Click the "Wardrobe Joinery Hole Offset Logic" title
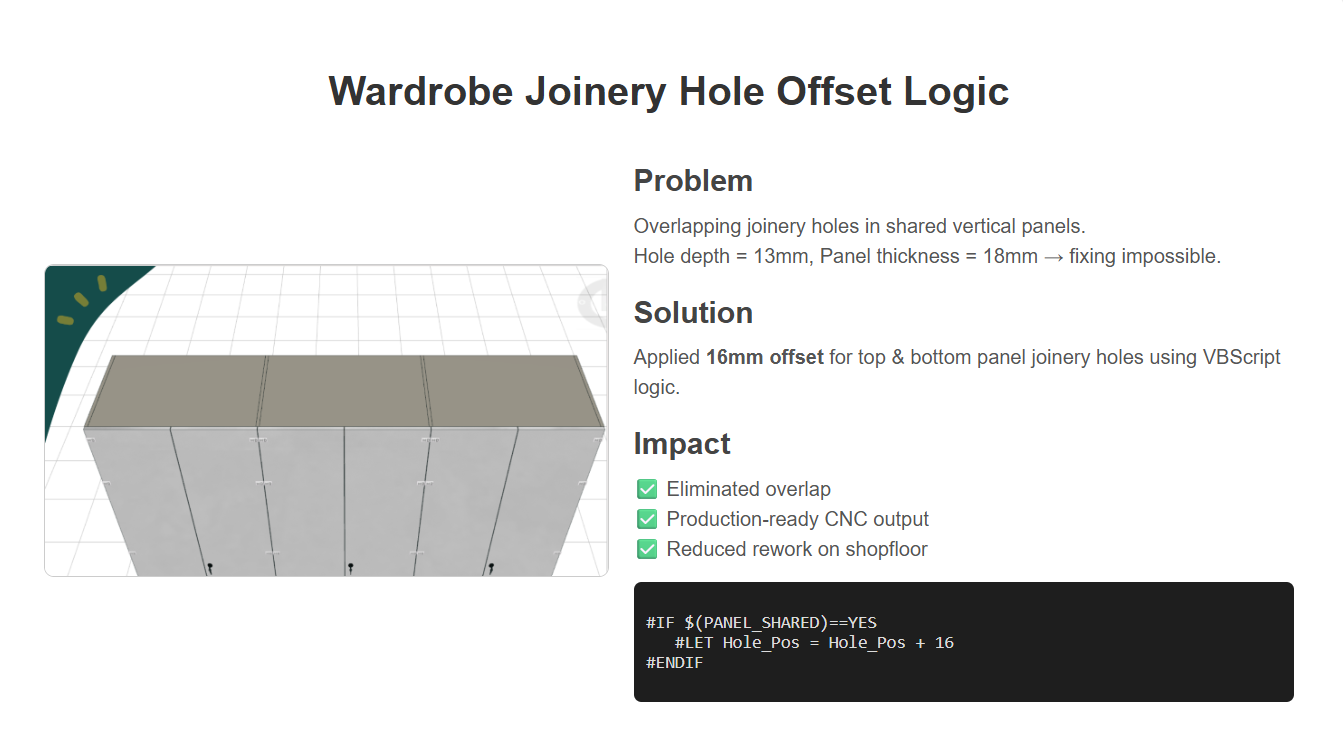The width and height of the screenshot is (1343, 738). click(669, 91)
